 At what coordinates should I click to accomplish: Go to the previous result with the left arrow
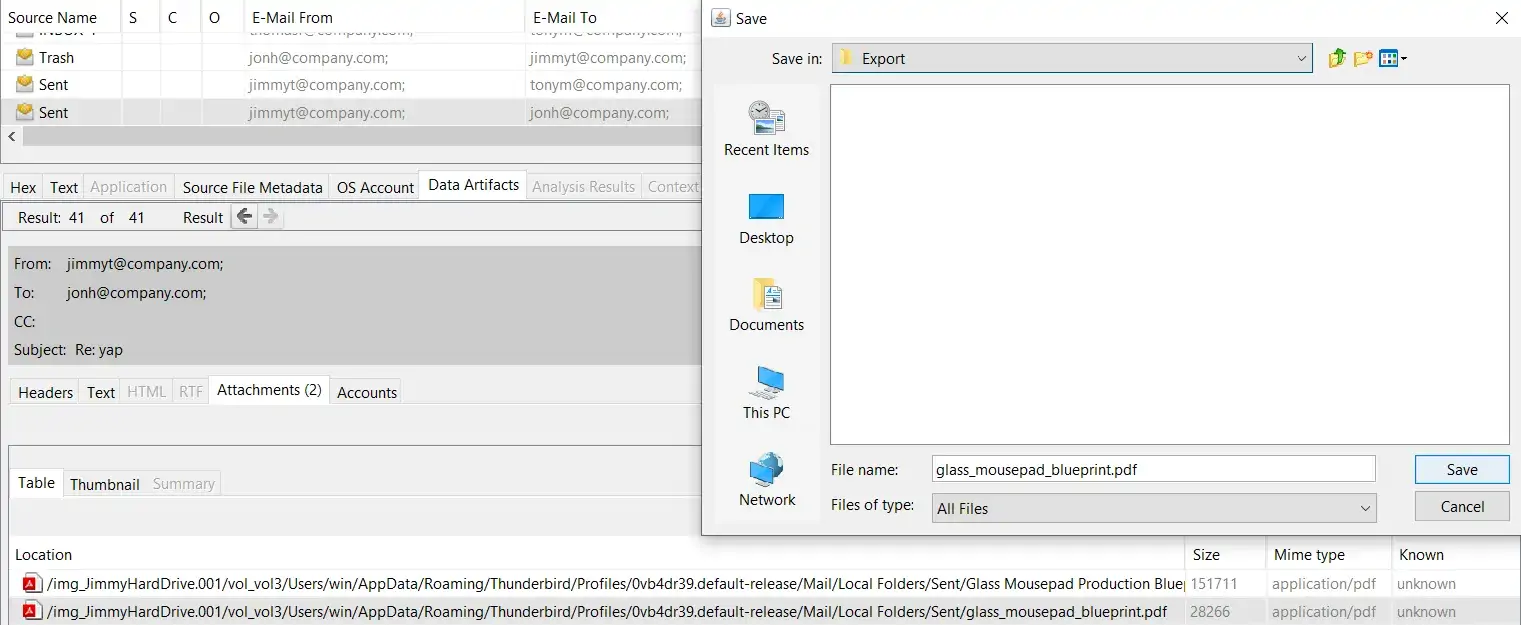coord(243,216)
